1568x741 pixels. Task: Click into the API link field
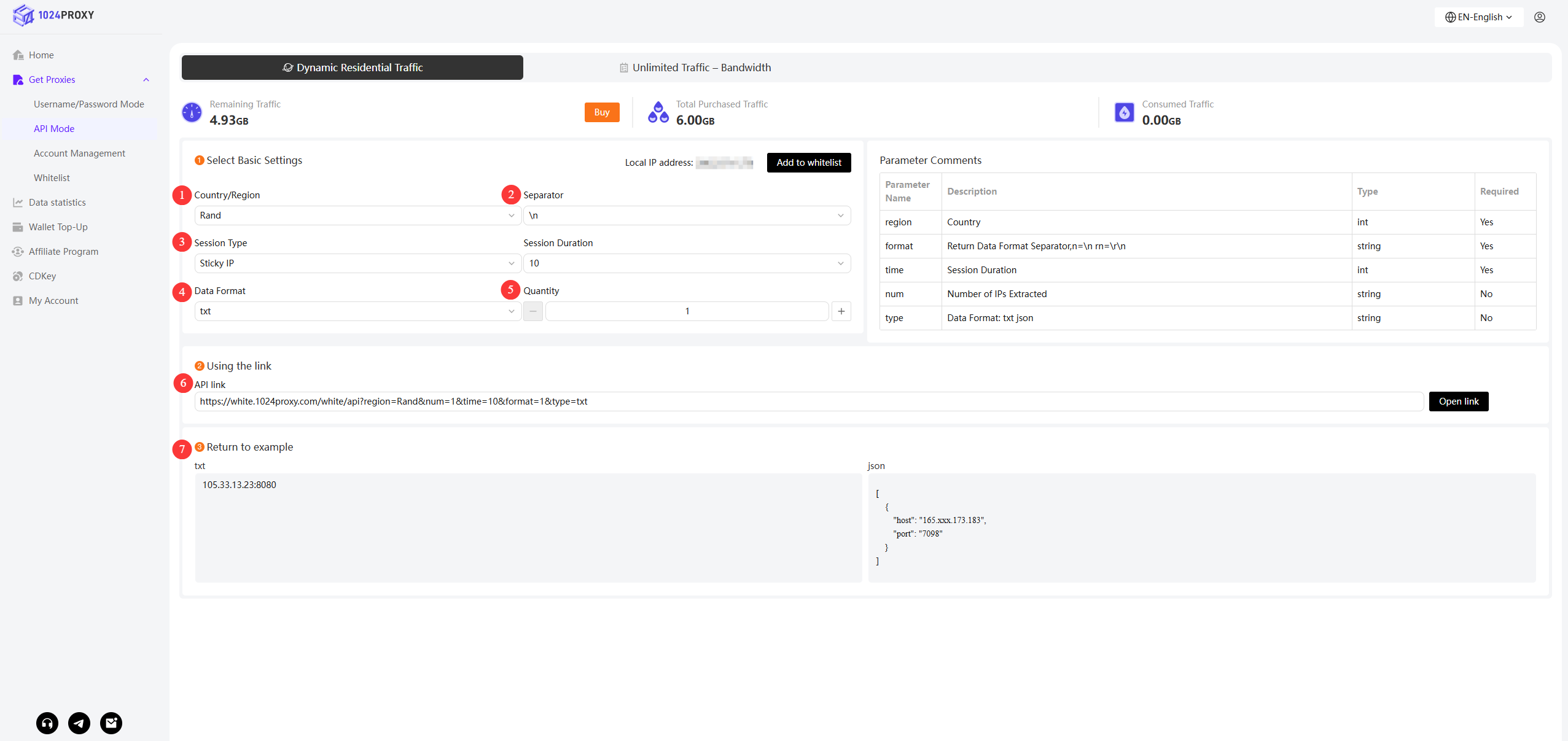click(x=808, y=402)
